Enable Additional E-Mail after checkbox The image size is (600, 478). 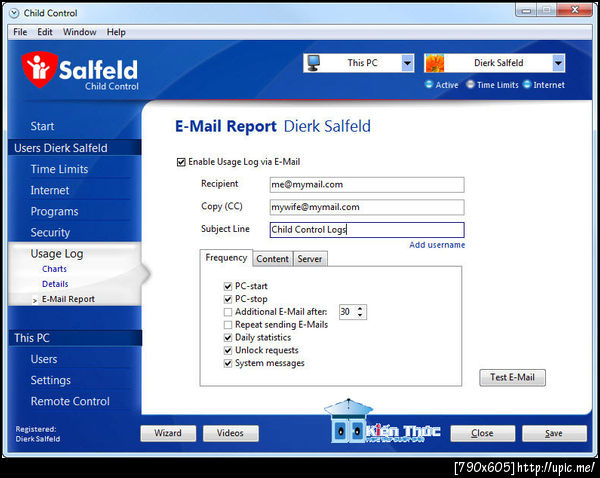[x=228, y=312]
